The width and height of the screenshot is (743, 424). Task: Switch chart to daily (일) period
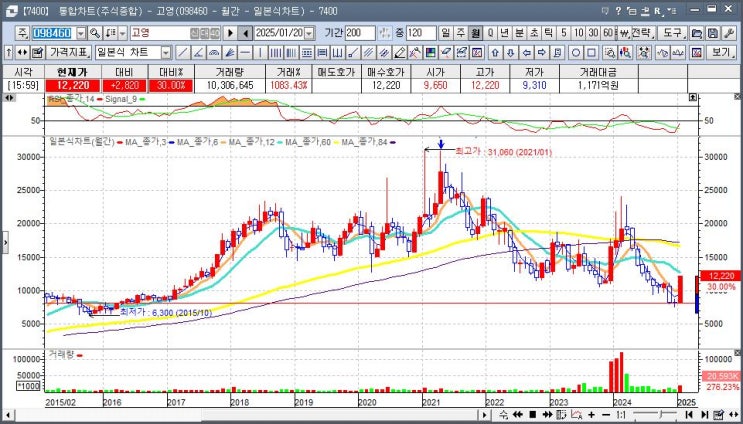[445, 33]
